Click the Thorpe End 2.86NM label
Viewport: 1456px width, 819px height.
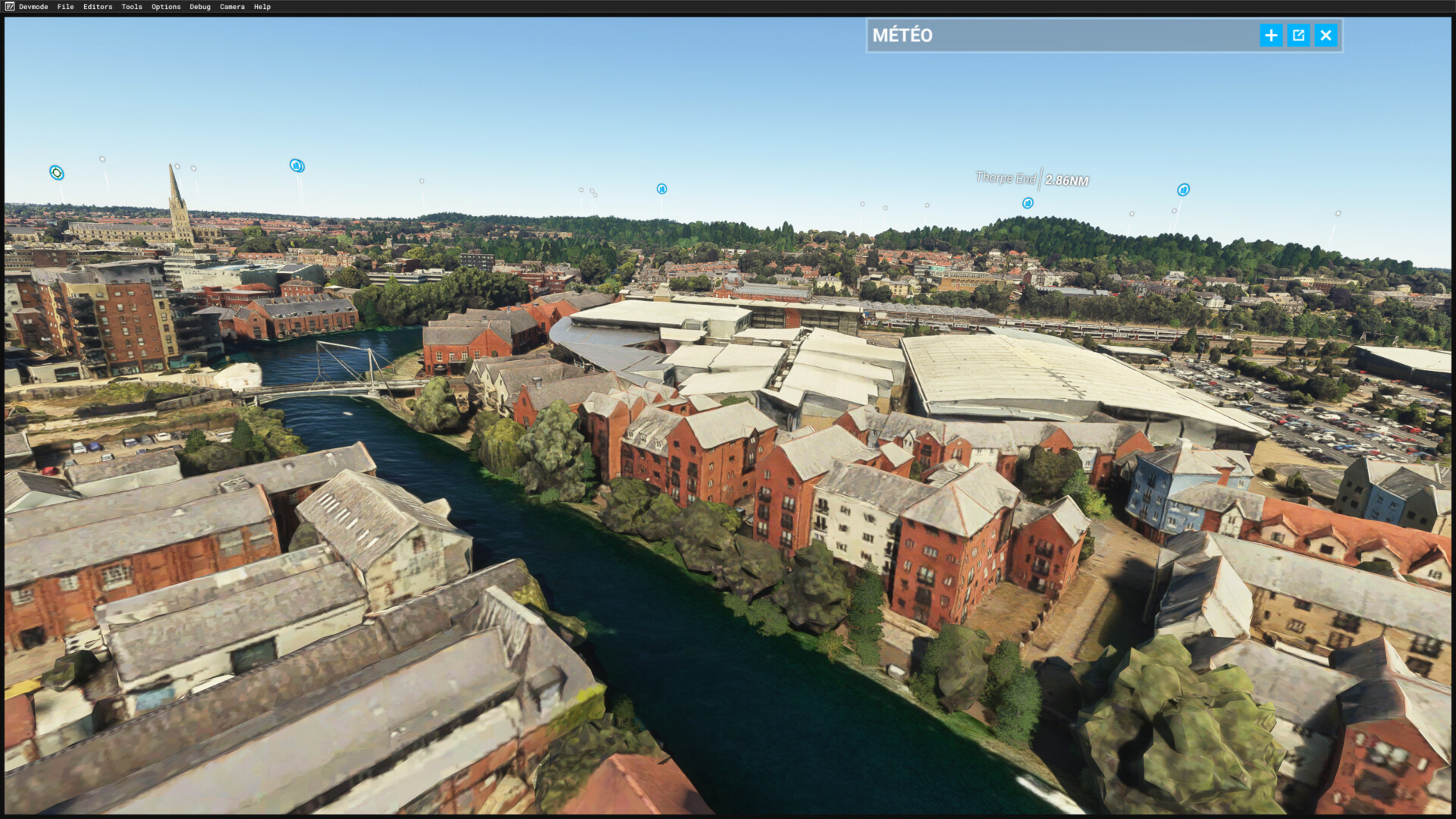coord(1032,179)
